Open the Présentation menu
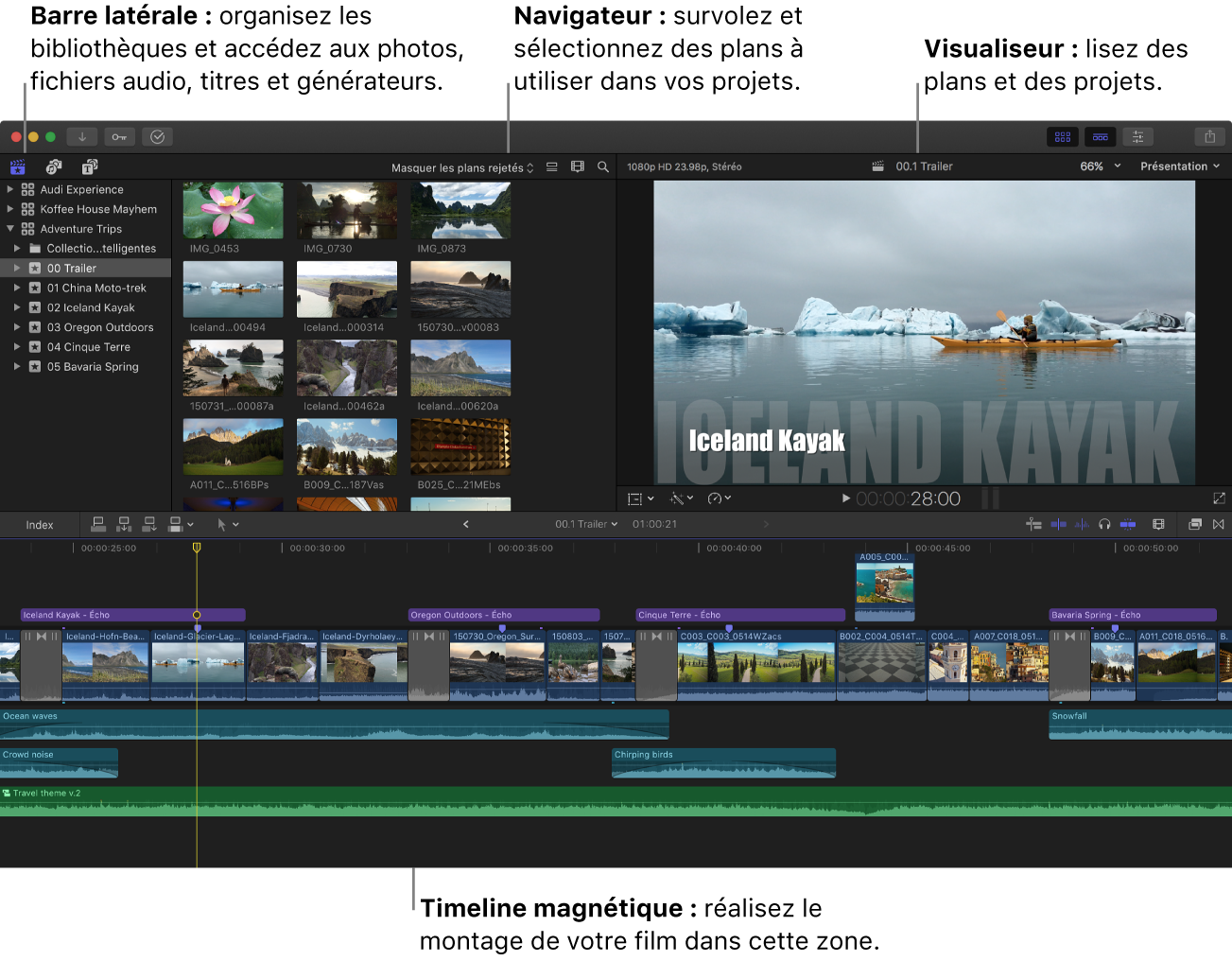Viewport: 1232px width, 961px height. (1180, 166)
